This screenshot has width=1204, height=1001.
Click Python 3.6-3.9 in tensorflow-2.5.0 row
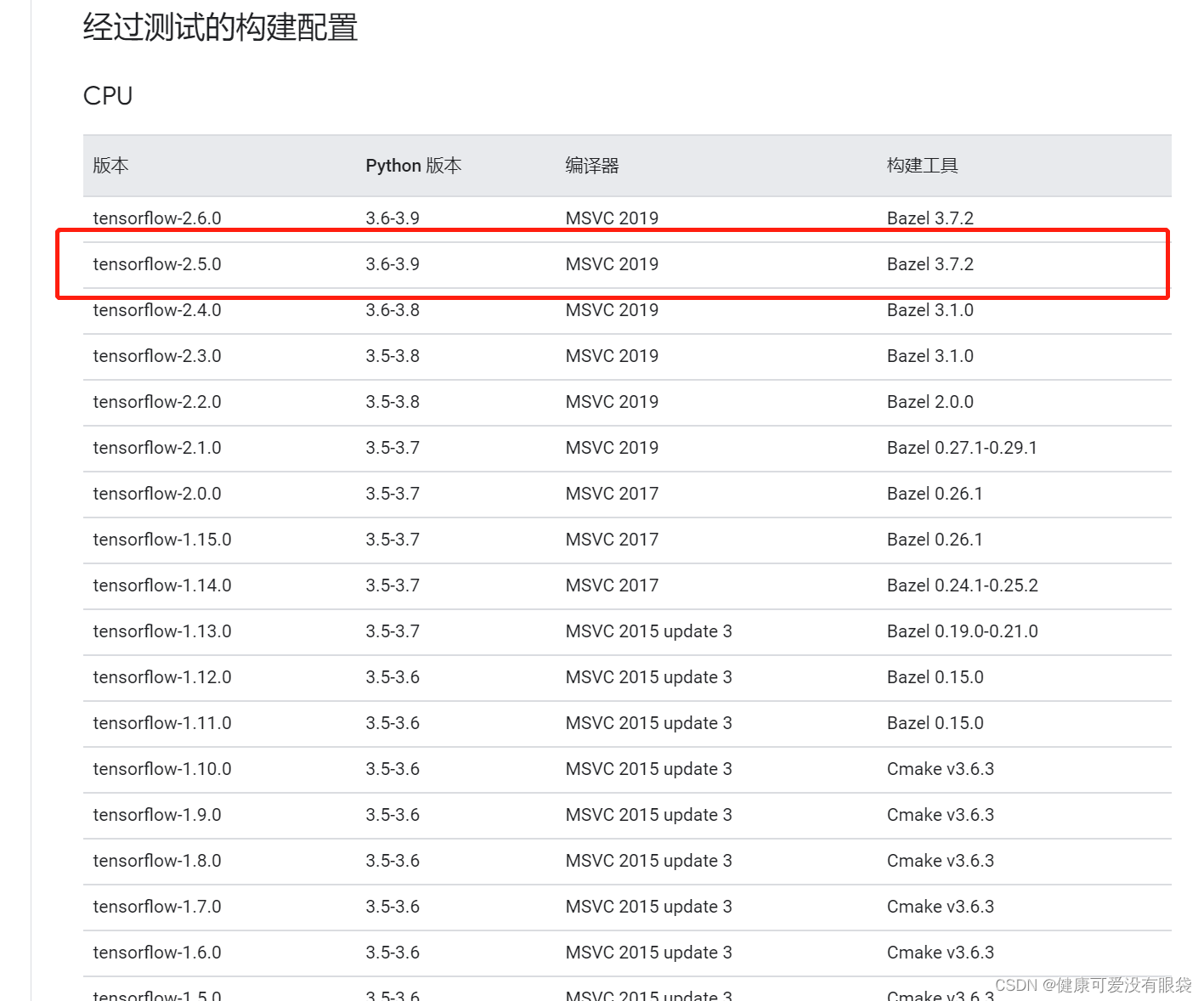[x=393, y=264]
